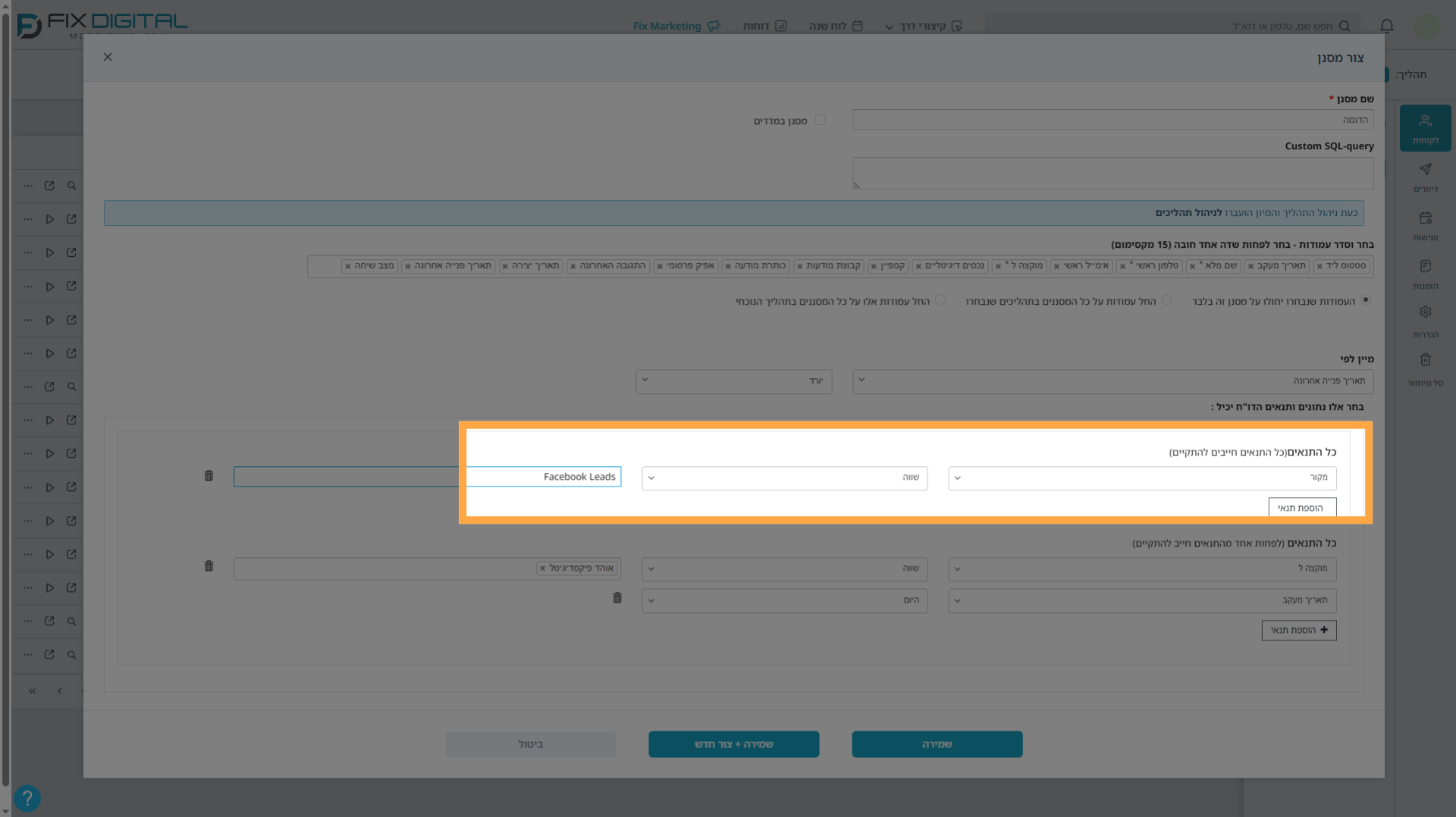Open the help question mark icon
The width and height of the screenshot is (1456, 817).
[x=27, y=798]
